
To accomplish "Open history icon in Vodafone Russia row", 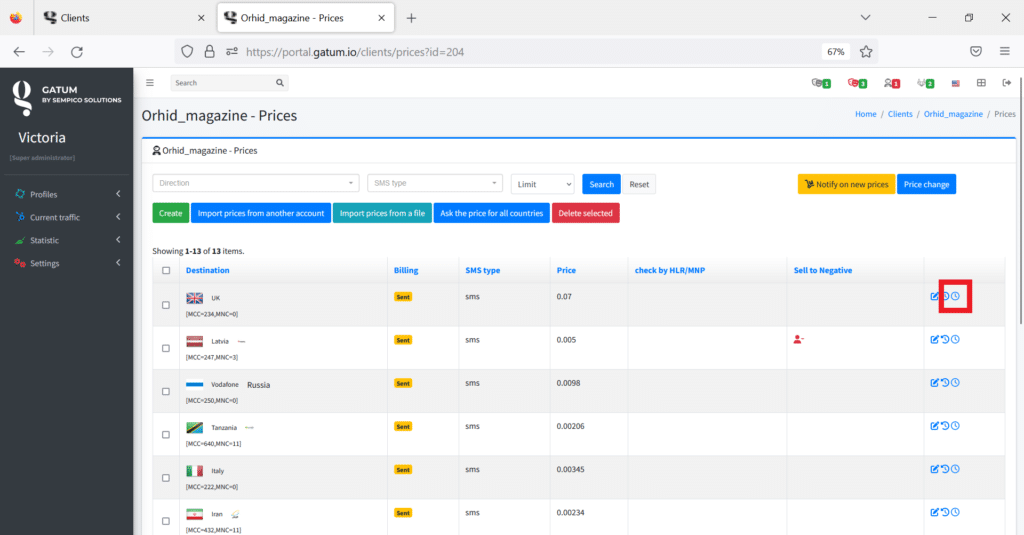I will pos(945,383).
